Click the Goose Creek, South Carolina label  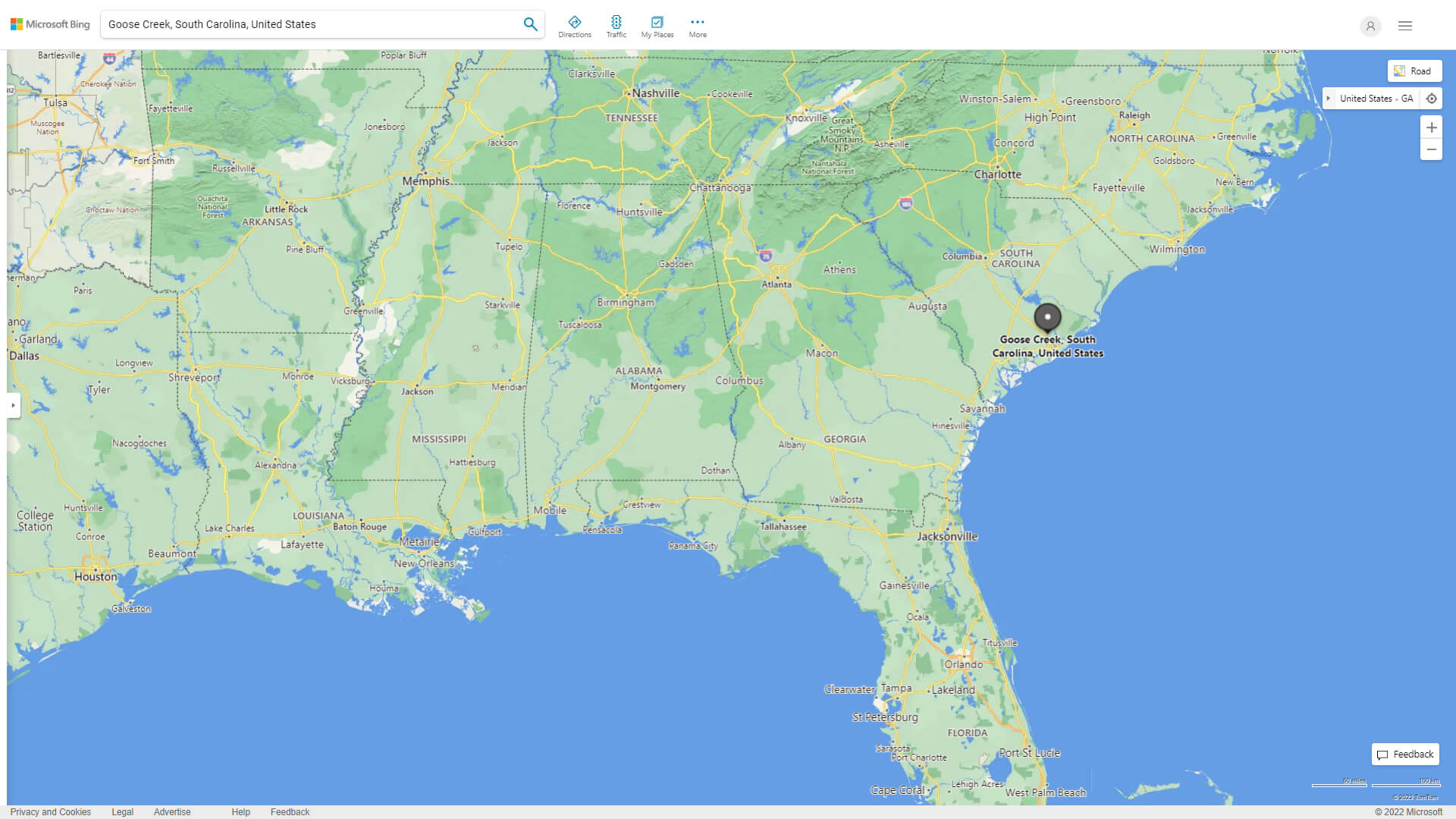1048,347
